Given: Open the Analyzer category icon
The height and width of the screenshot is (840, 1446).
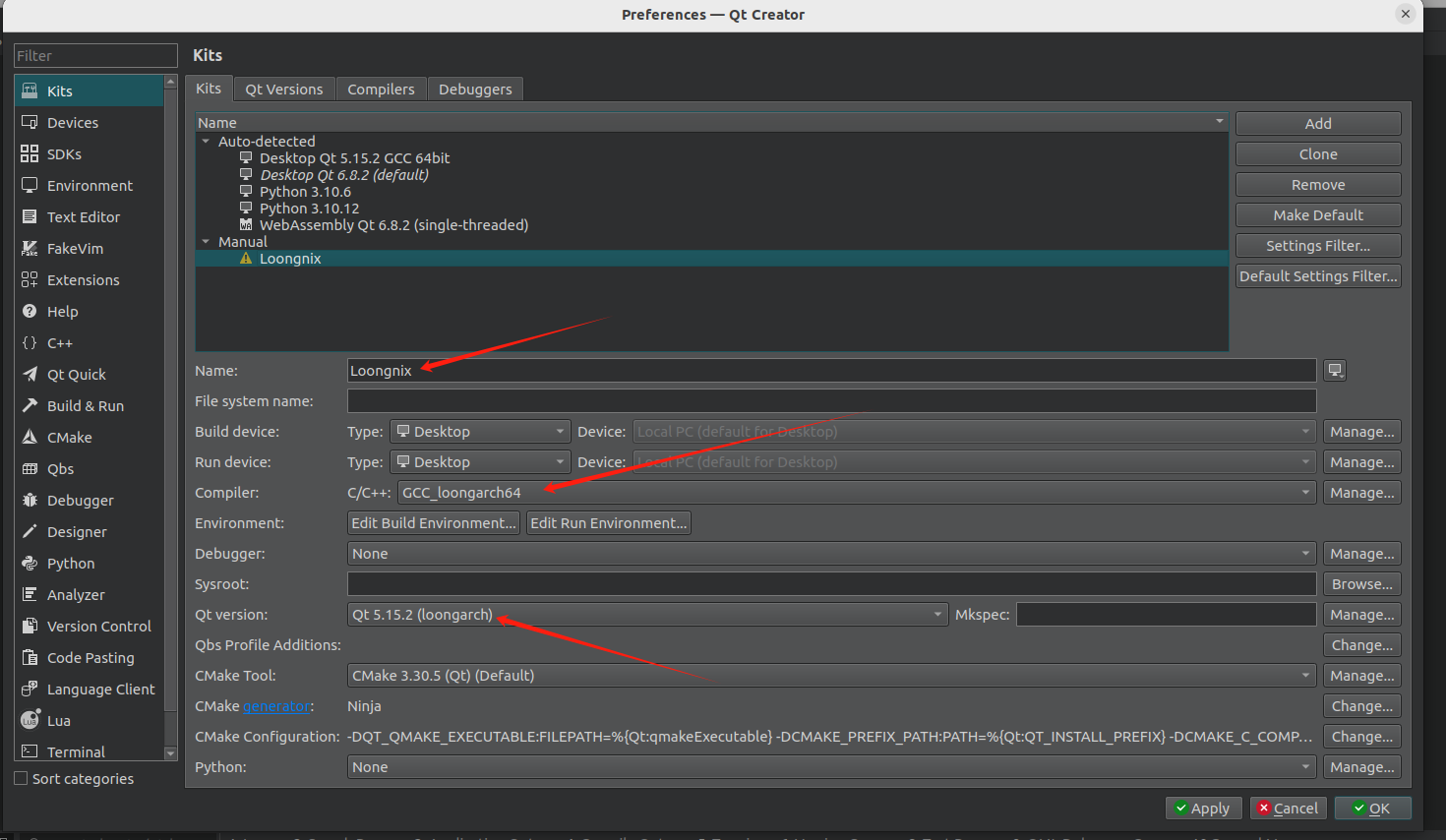Looking at the screenshot, I should pos(30,594).
